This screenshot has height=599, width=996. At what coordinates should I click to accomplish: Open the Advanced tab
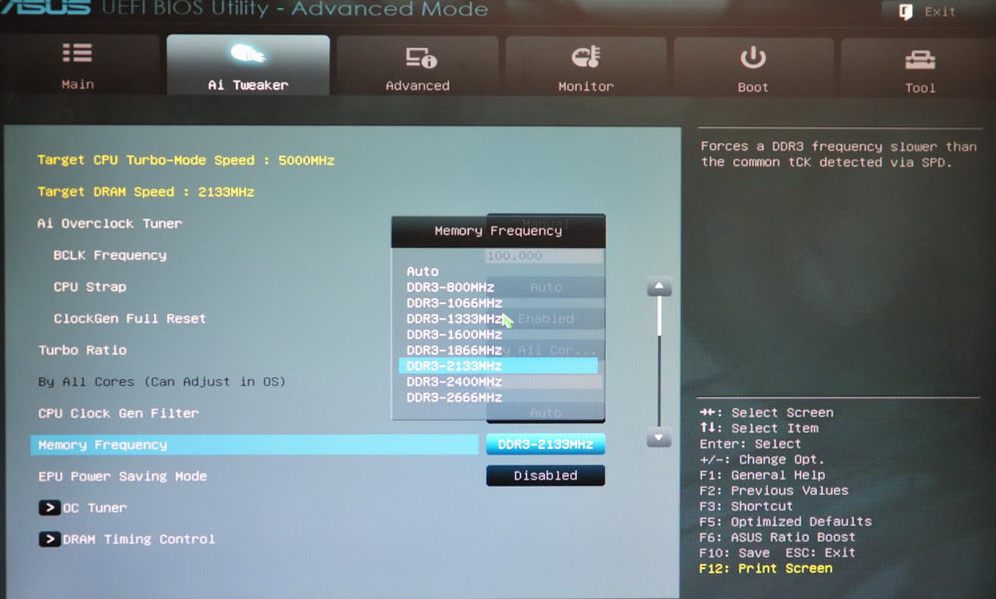click(417, 66)
